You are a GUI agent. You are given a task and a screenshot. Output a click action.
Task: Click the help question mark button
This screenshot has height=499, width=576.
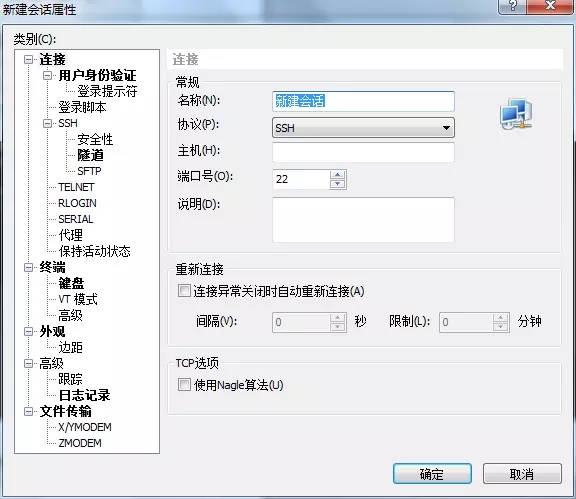(512, 6)
